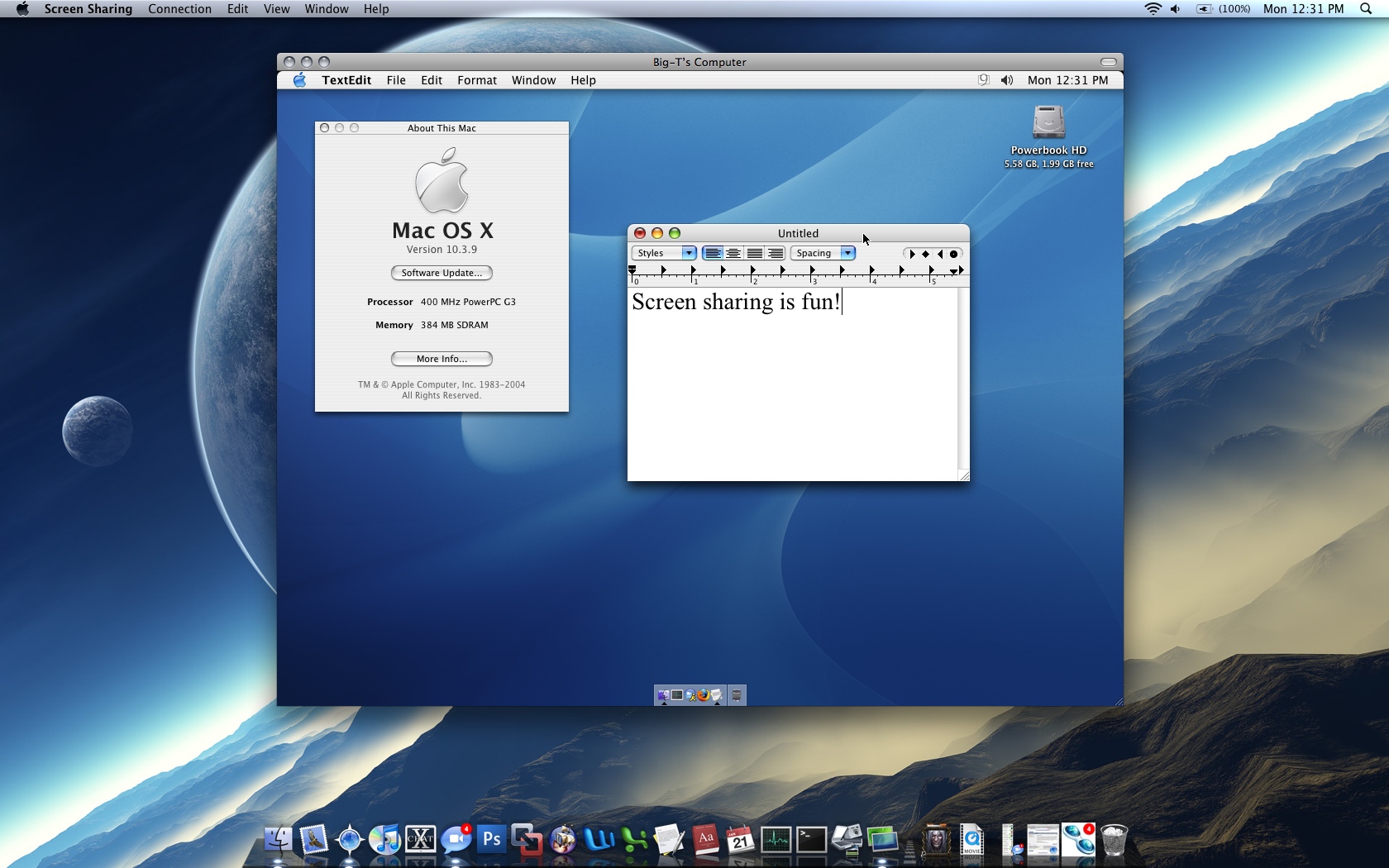Launch Microsoft Excel from the dock

(x=634, y=840)
